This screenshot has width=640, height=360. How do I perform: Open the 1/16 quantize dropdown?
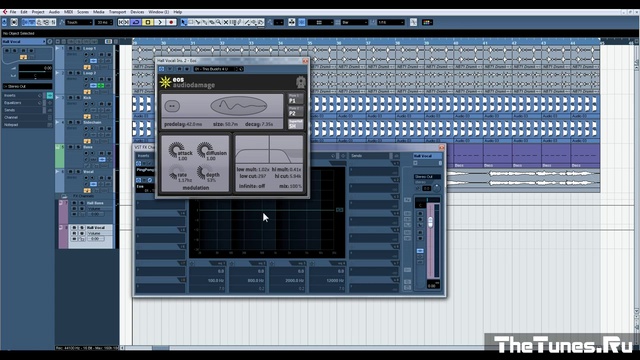pyautogui.click(x=391, y=22)
